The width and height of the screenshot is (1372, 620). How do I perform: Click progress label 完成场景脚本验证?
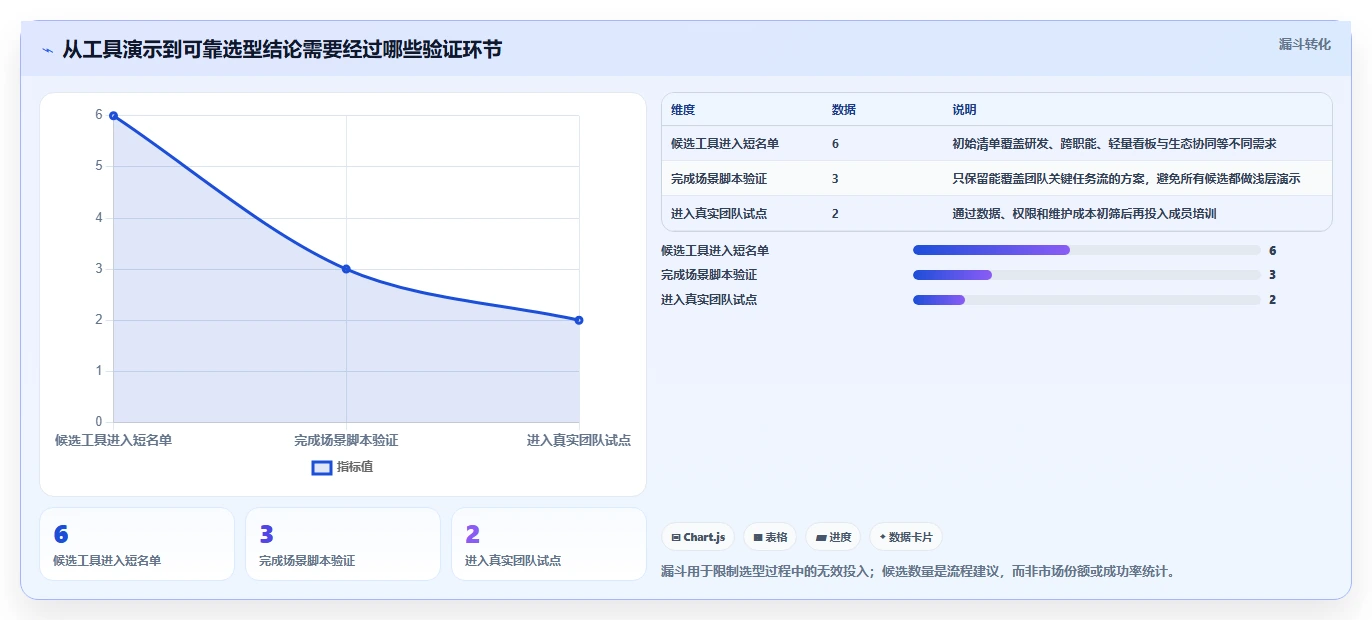click(709, 275)
